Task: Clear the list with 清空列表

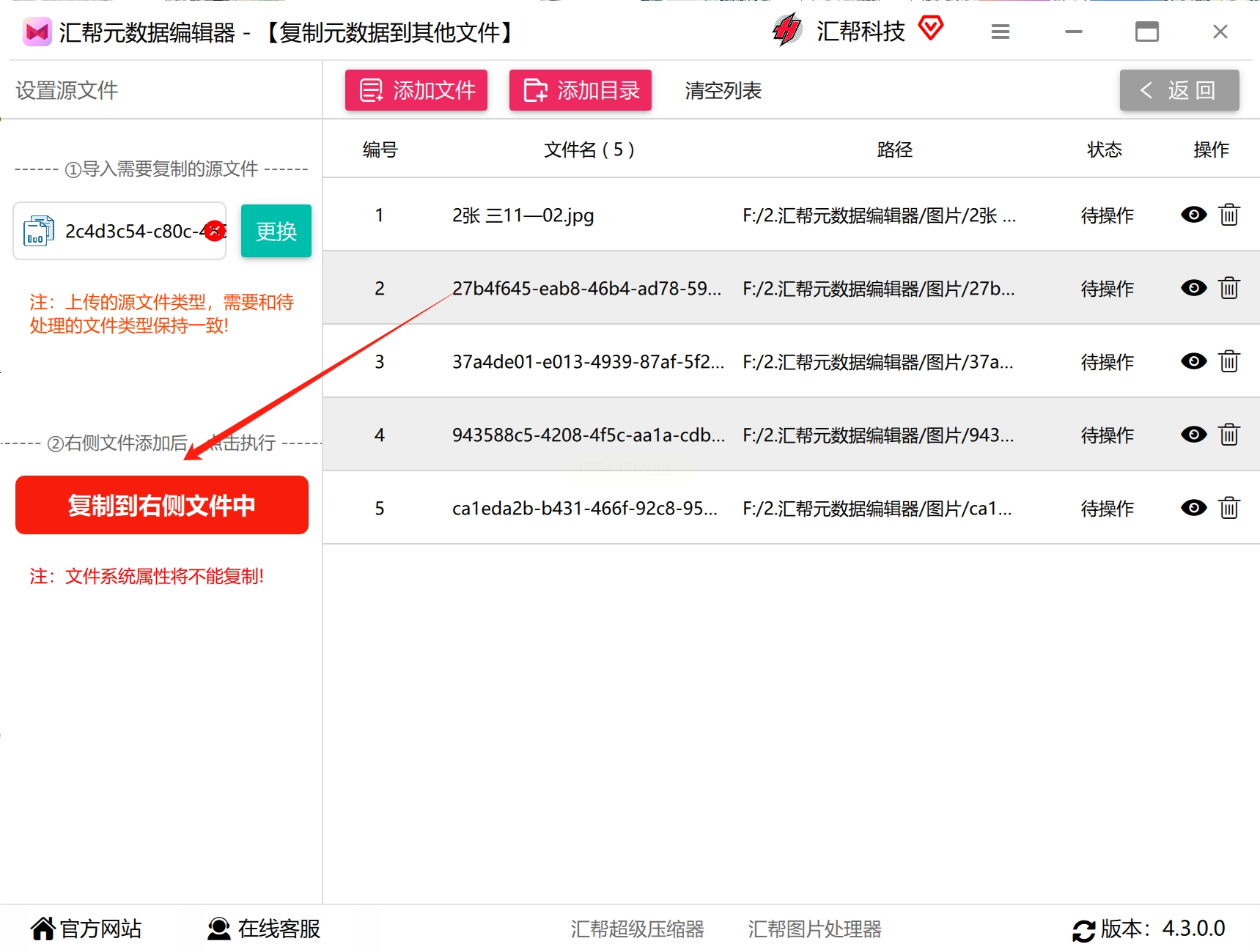Action: coord(723,90)
